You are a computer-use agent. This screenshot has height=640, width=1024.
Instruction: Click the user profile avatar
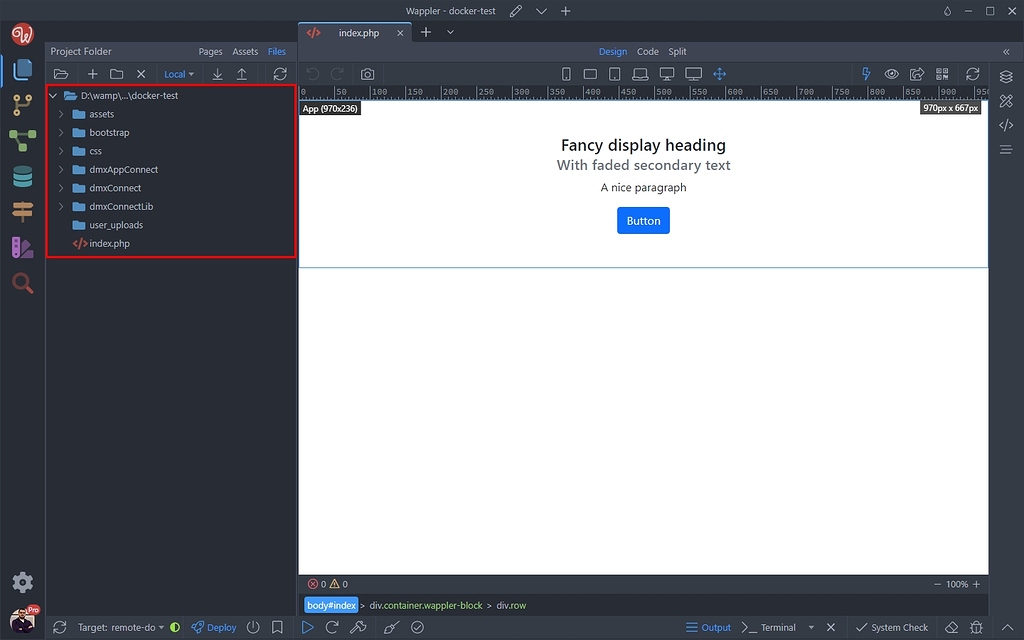(x=23, y=620)
